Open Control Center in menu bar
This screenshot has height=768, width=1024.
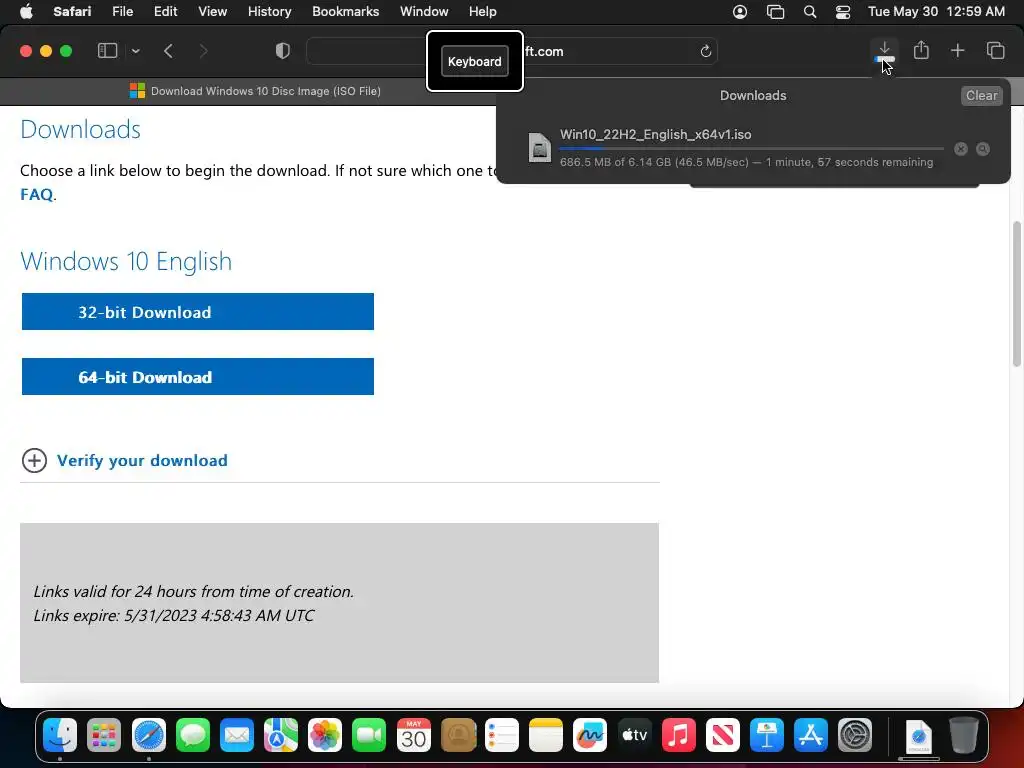click(x=842, y=12)
